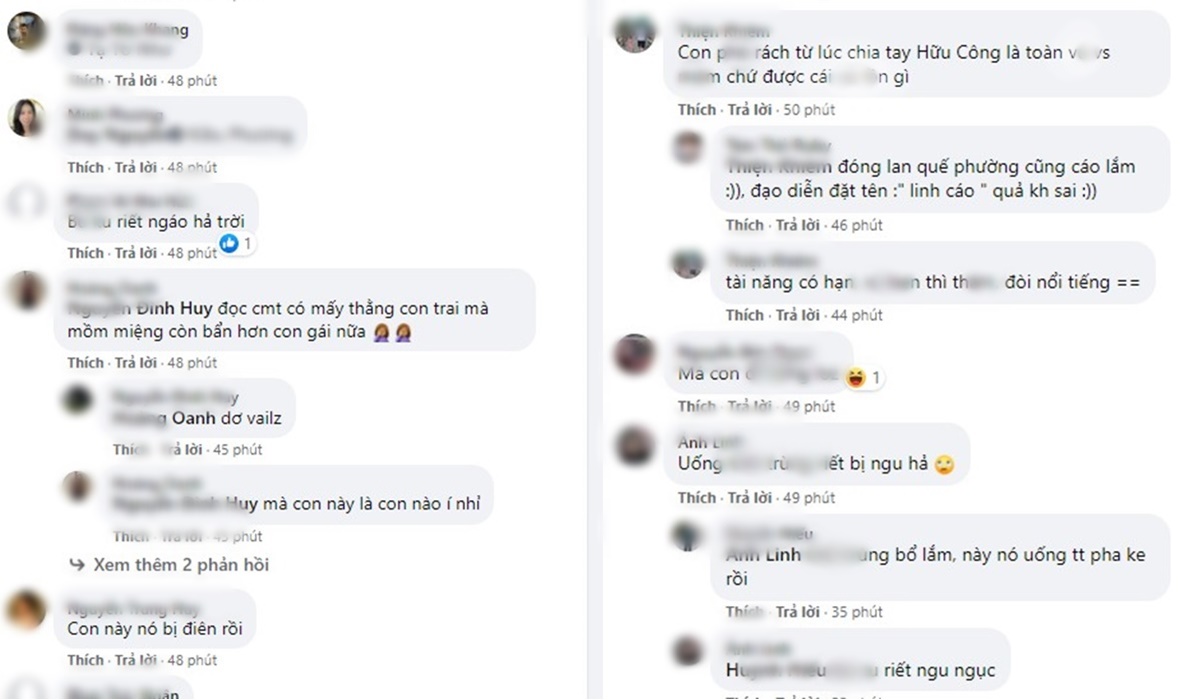Open the '50 phút' timestamp on Hữu Công comment
The width and height of the screenshot is (1200, 700).
tap(808, 110)
